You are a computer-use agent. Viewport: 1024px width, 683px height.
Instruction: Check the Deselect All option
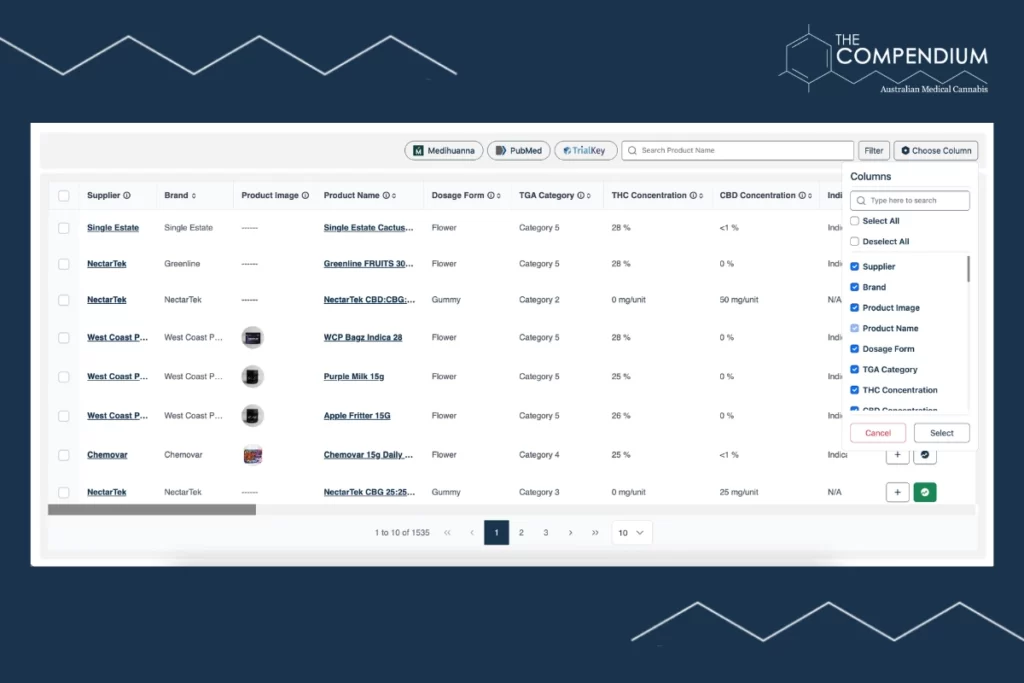[853, 241]
